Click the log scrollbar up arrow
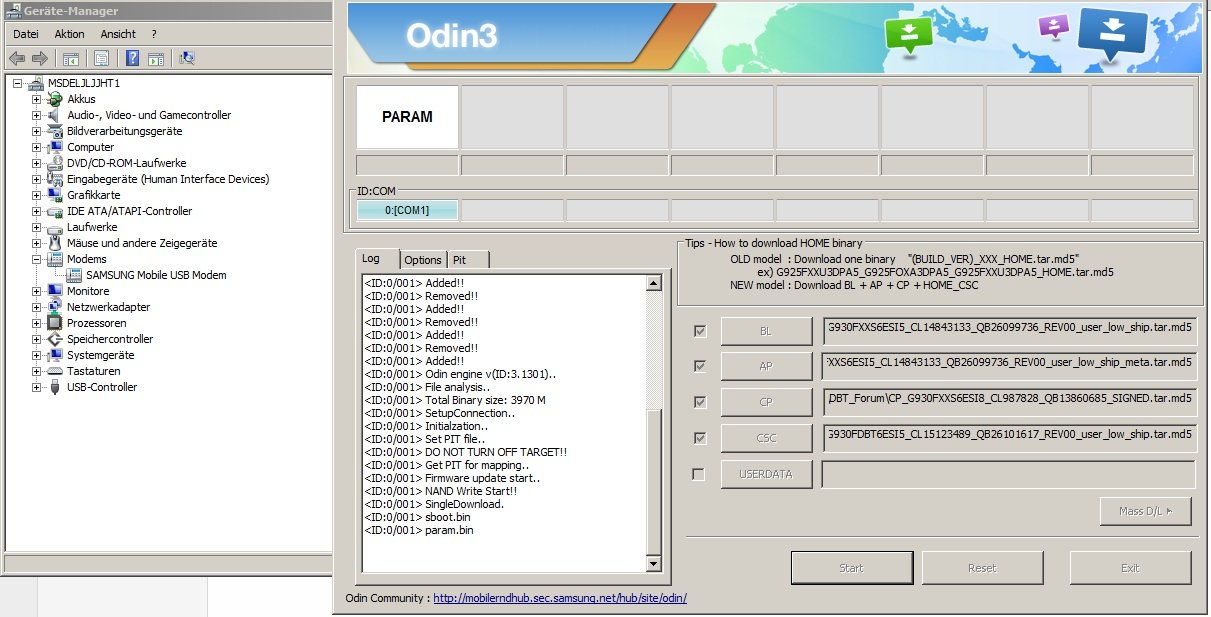Screen dimensions: 1211x617 [654, 284]
